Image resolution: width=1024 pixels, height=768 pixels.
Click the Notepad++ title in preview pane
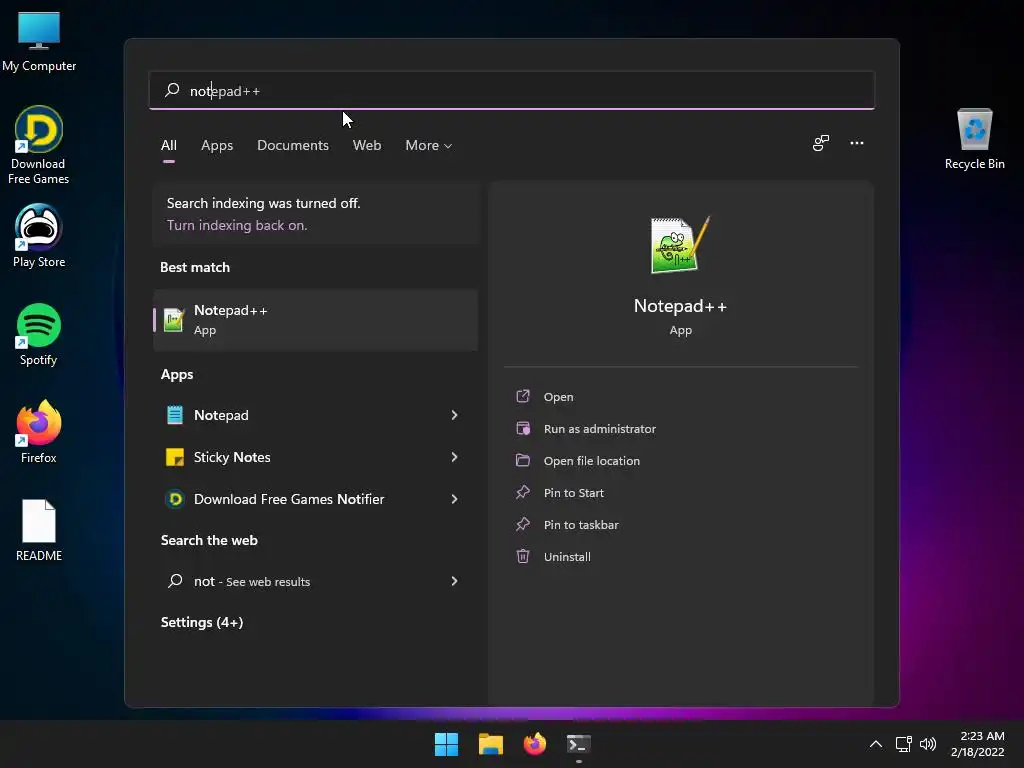coord(680,306)
